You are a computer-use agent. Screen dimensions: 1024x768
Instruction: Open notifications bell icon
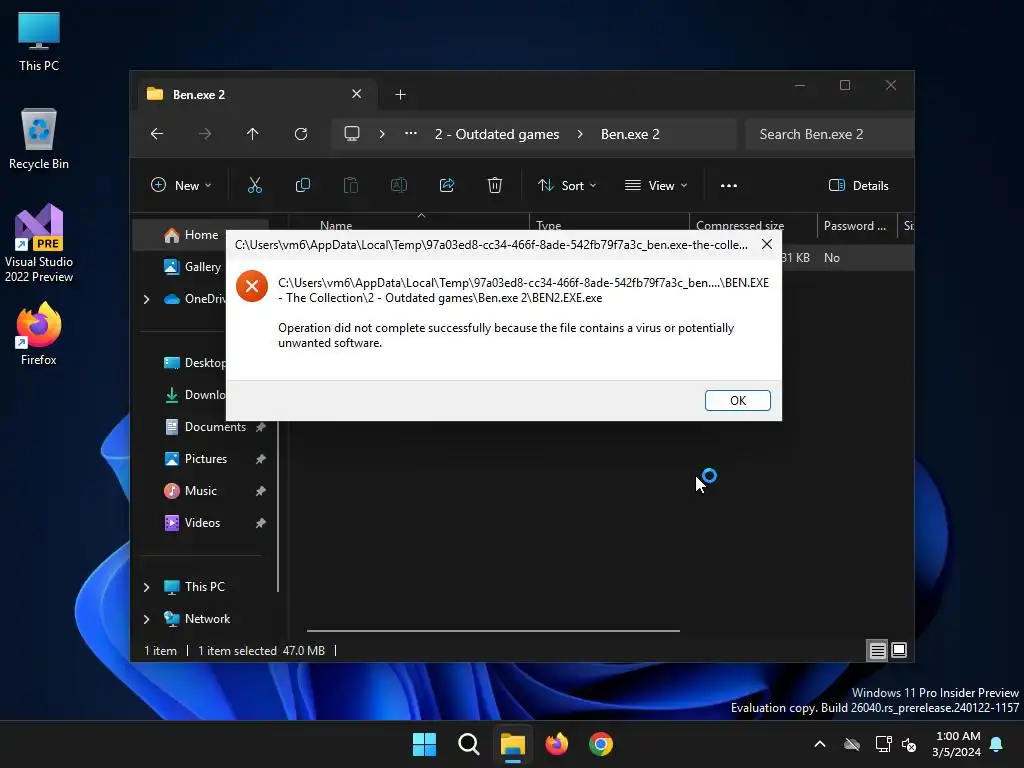(x=997, y=744)
